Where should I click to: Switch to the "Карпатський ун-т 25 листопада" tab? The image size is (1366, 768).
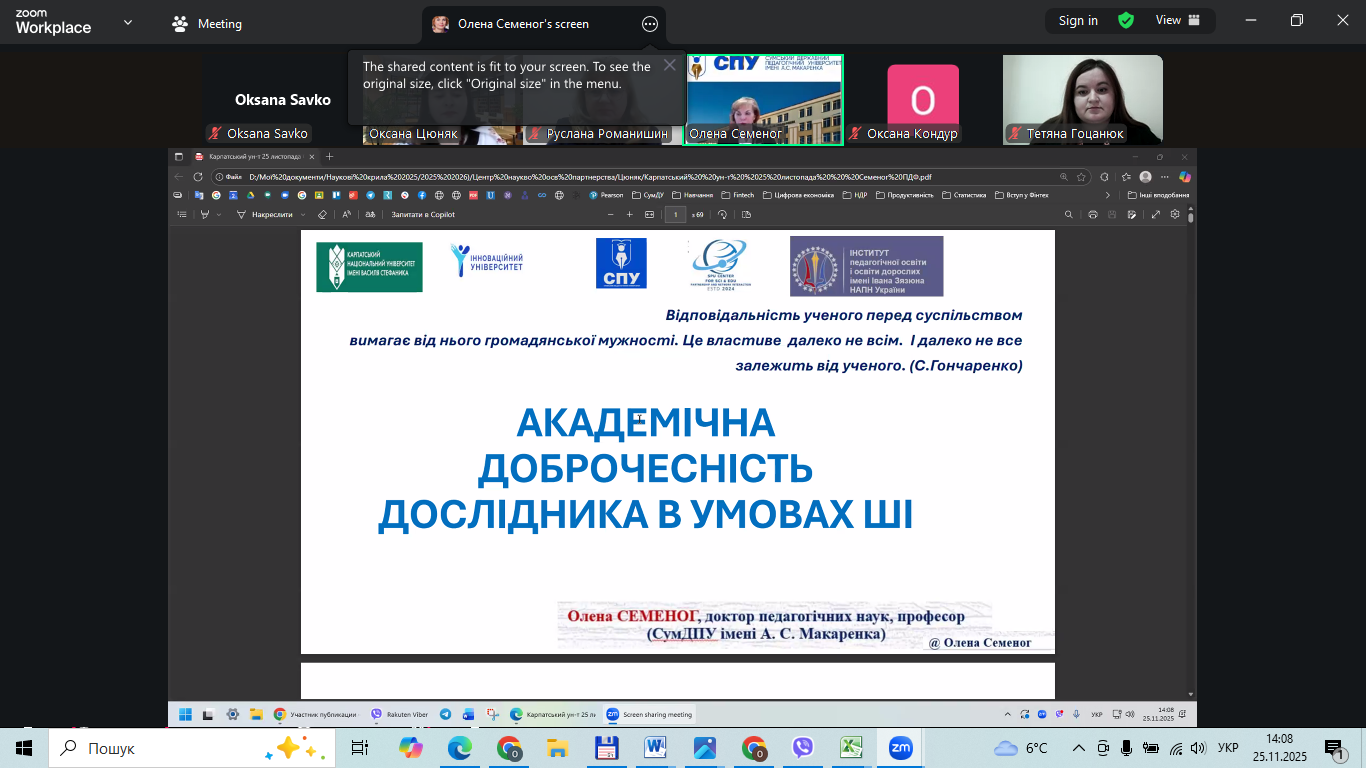point(248,156)
